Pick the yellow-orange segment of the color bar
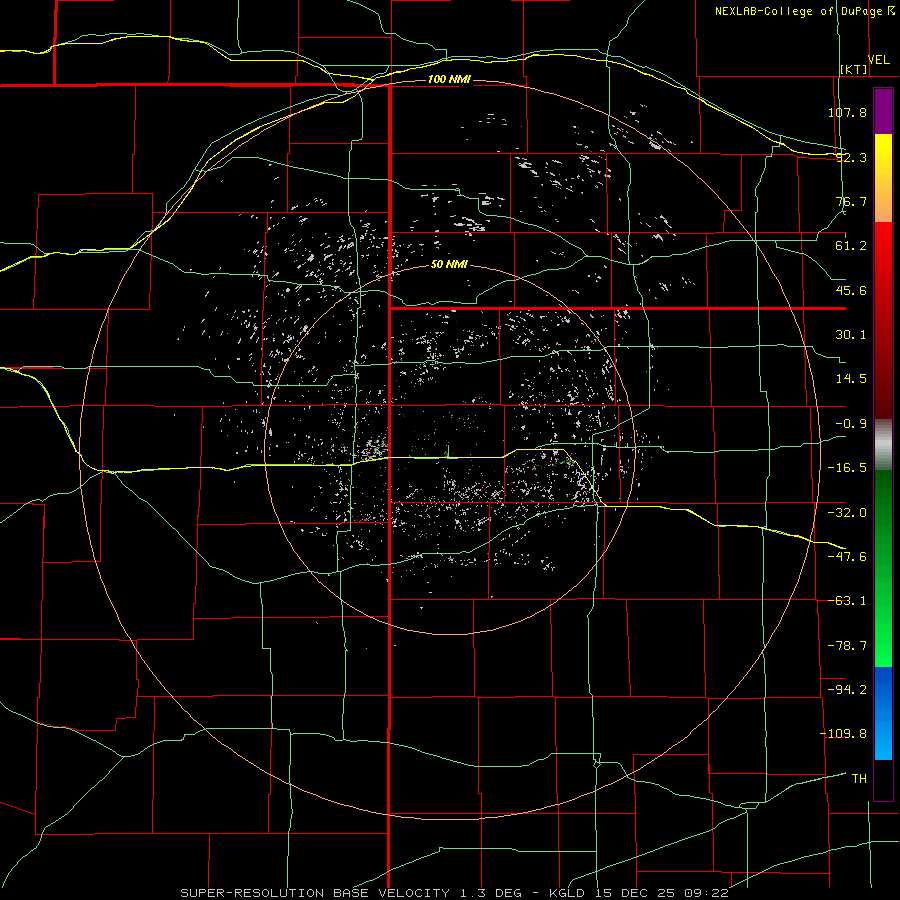The height and width of the screenshot is (900, 900). point(883,178)
